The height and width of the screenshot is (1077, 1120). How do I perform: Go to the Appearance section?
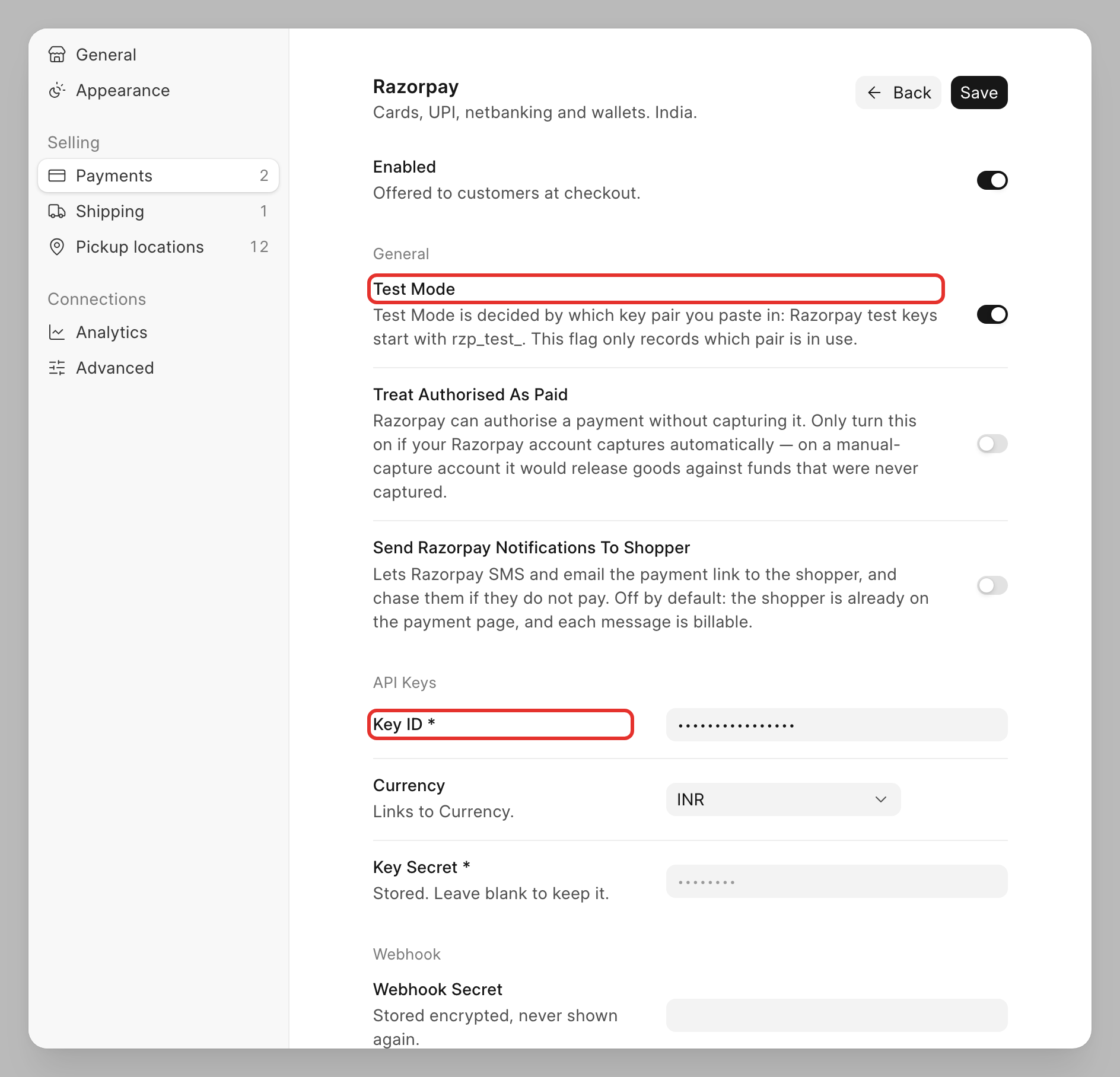point(158,90)
